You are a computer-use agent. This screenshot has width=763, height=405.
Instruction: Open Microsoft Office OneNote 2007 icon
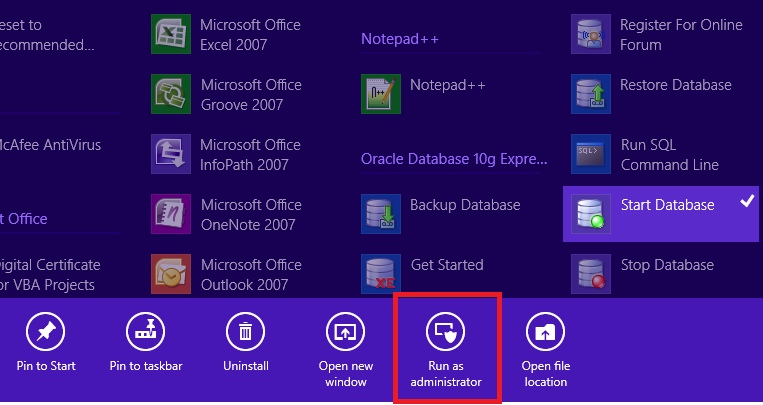171,214
